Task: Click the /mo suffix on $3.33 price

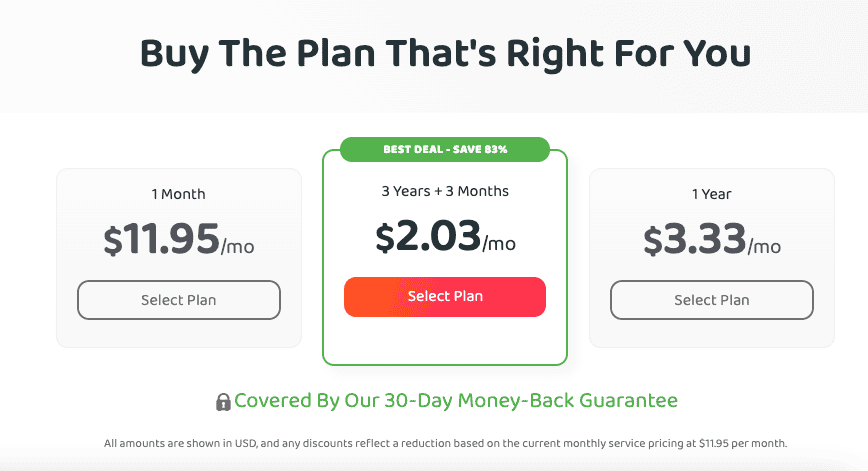Action: click(x=764, y=247)
